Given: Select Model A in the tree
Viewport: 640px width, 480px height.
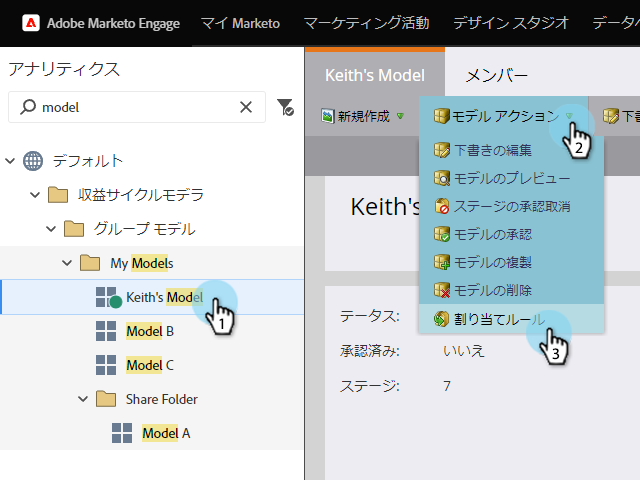Looking at the screenshot, I should click(x=166, y=433).
